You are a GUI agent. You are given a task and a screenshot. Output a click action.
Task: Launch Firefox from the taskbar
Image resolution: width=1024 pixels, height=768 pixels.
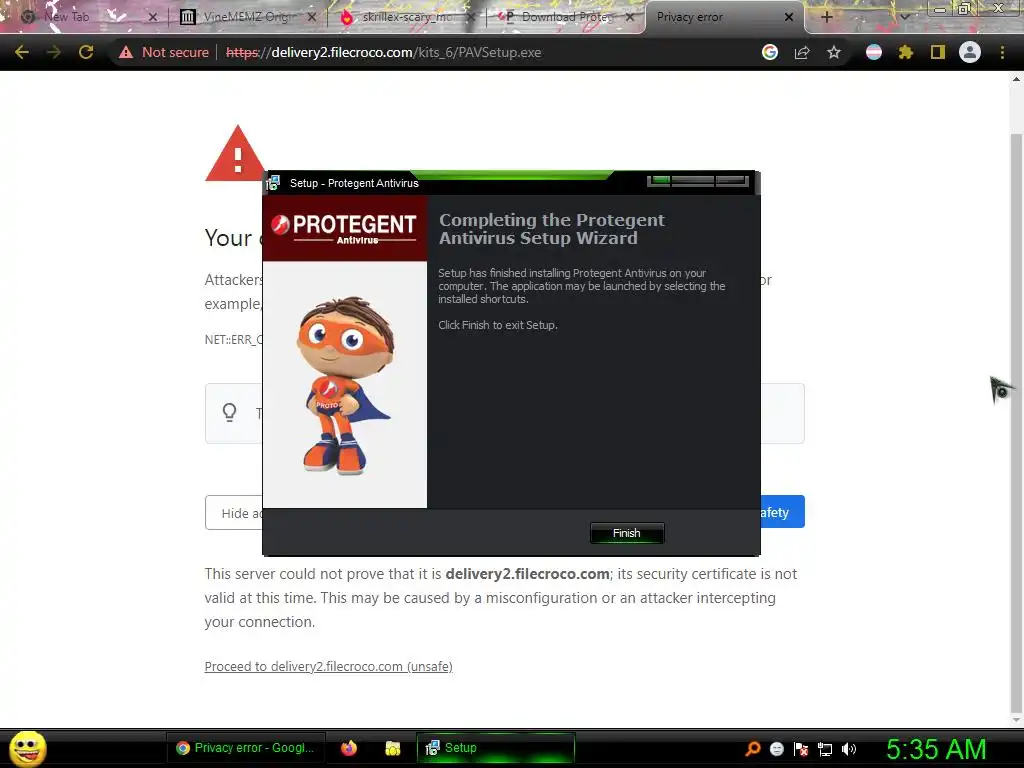pos(349,748)
